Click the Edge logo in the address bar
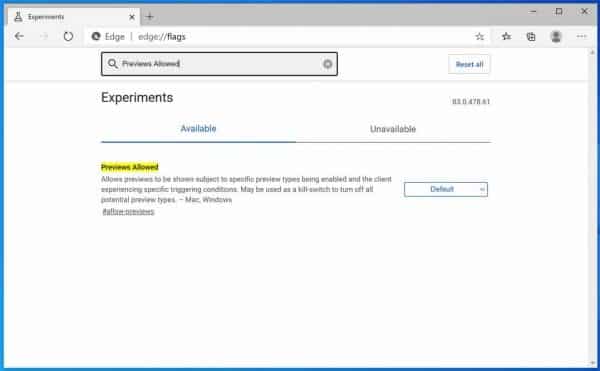The image size is (600, 371). point(96,36)
